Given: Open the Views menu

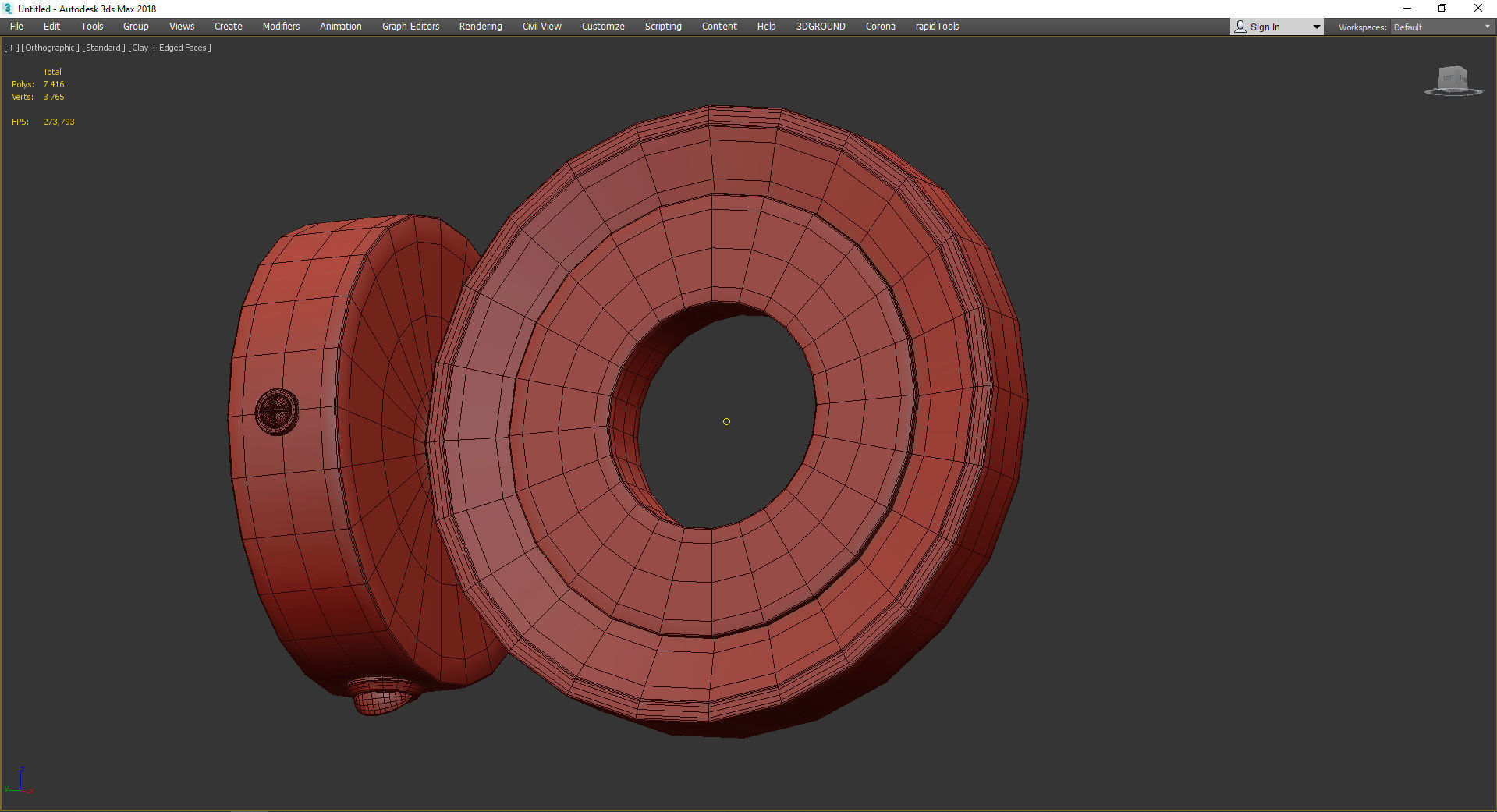Looking at the screenshot, I should coord(182,27).
